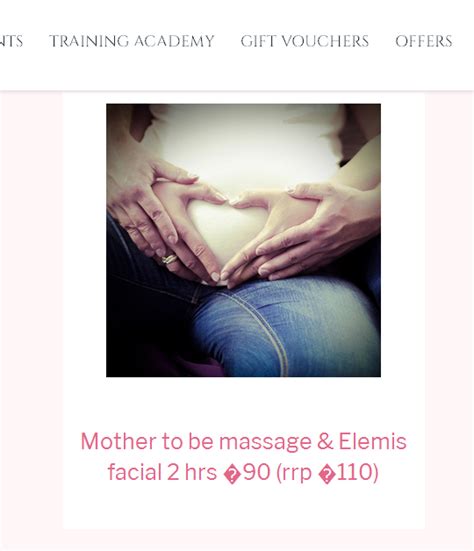Screen dimensions: 474x551
Task: Open the Training Academy menu item
Action: pos(132,41)
